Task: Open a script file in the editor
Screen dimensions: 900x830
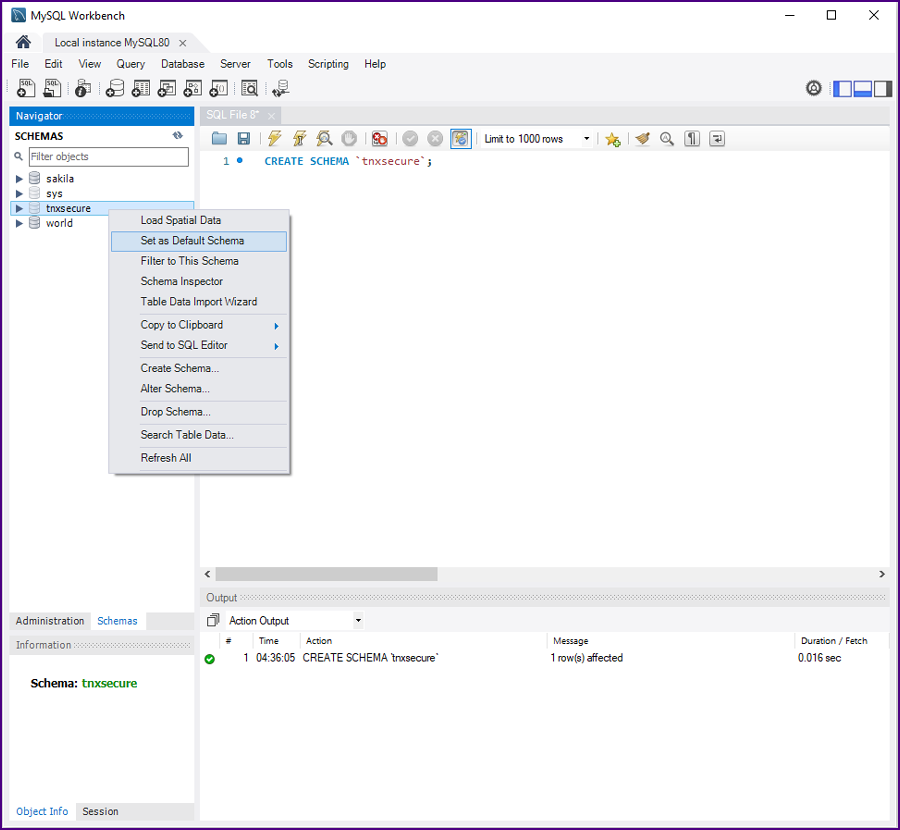Action: click(x=219, y=138)
